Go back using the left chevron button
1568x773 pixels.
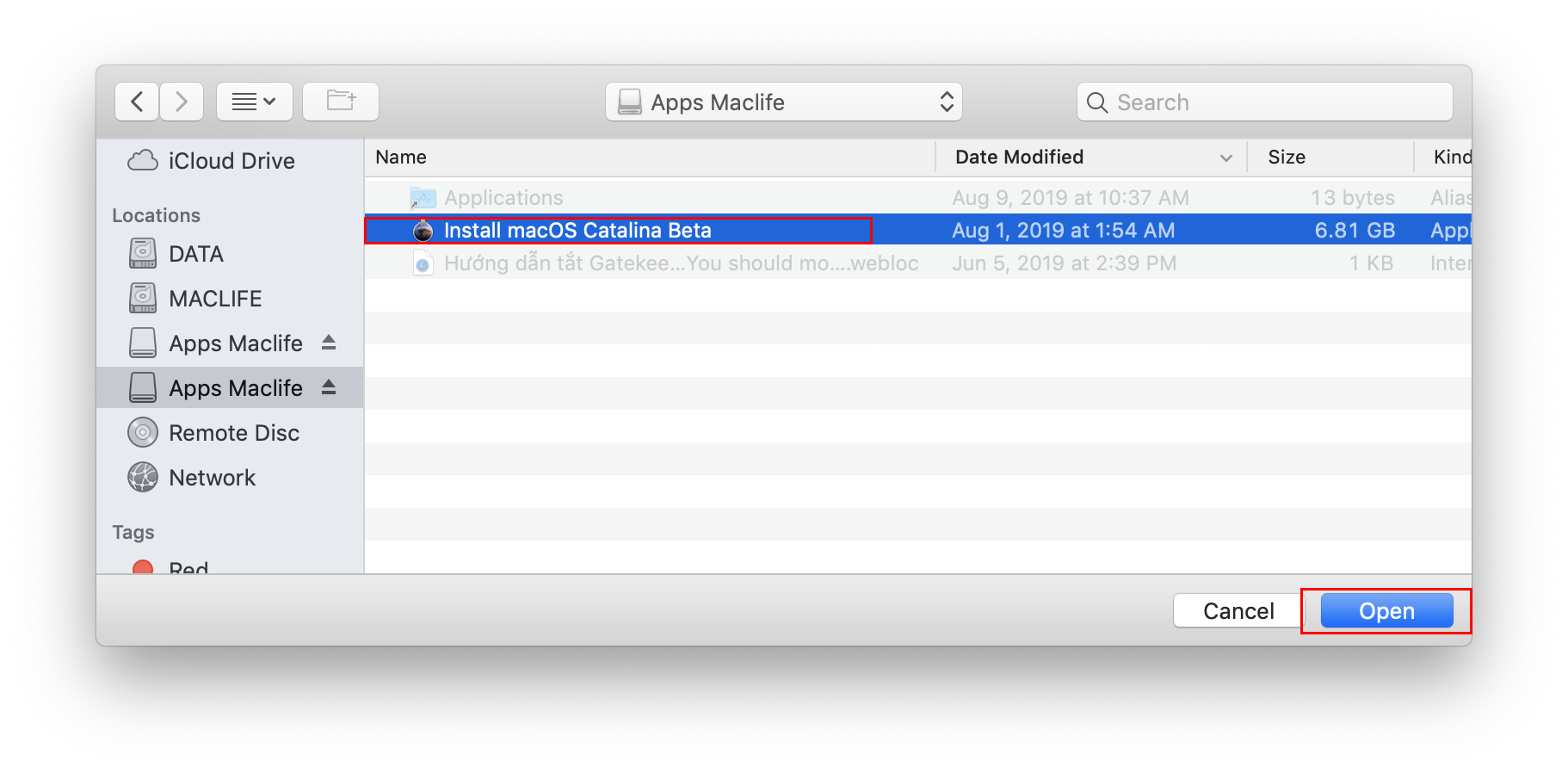click(137, 102)
